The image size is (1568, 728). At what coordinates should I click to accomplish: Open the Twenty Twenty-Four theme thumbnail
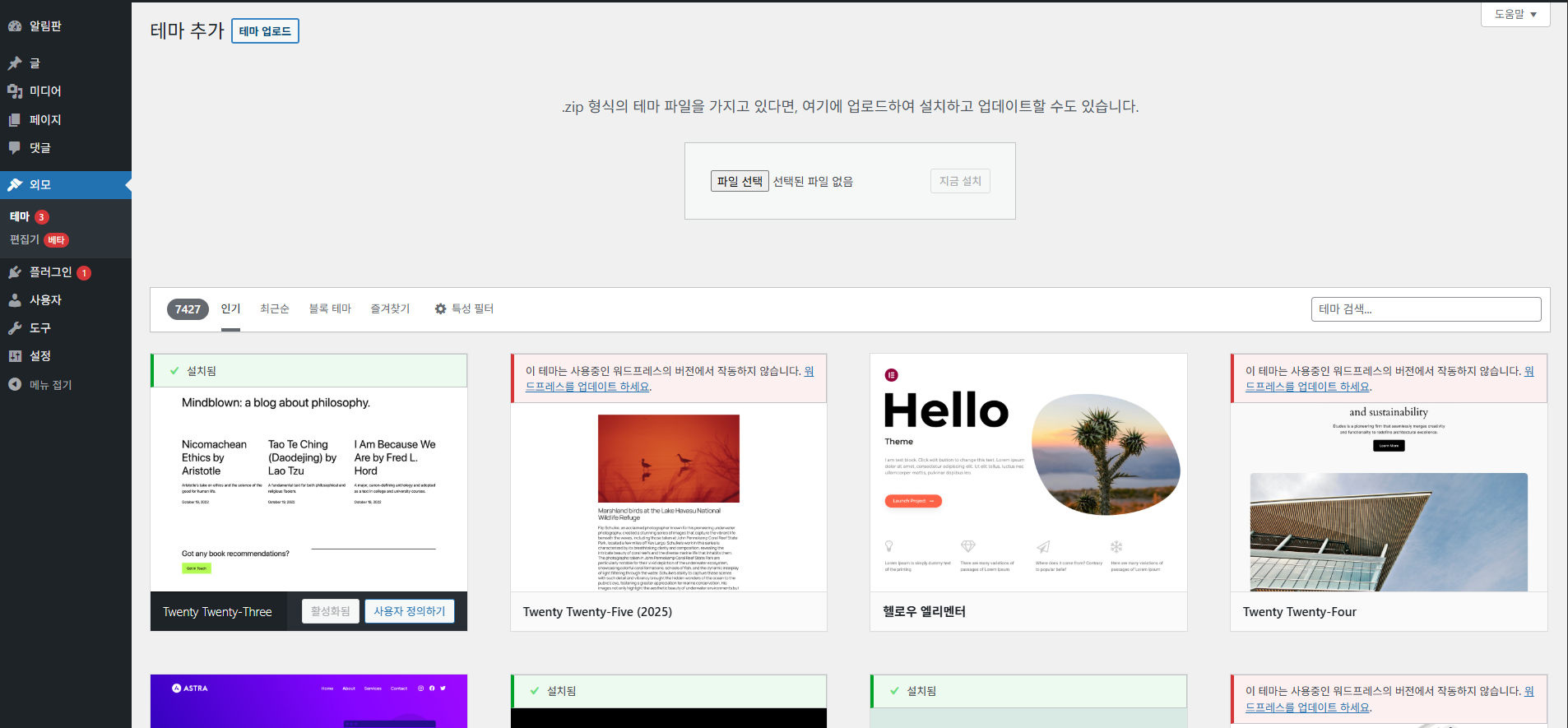pos(1389,497)
